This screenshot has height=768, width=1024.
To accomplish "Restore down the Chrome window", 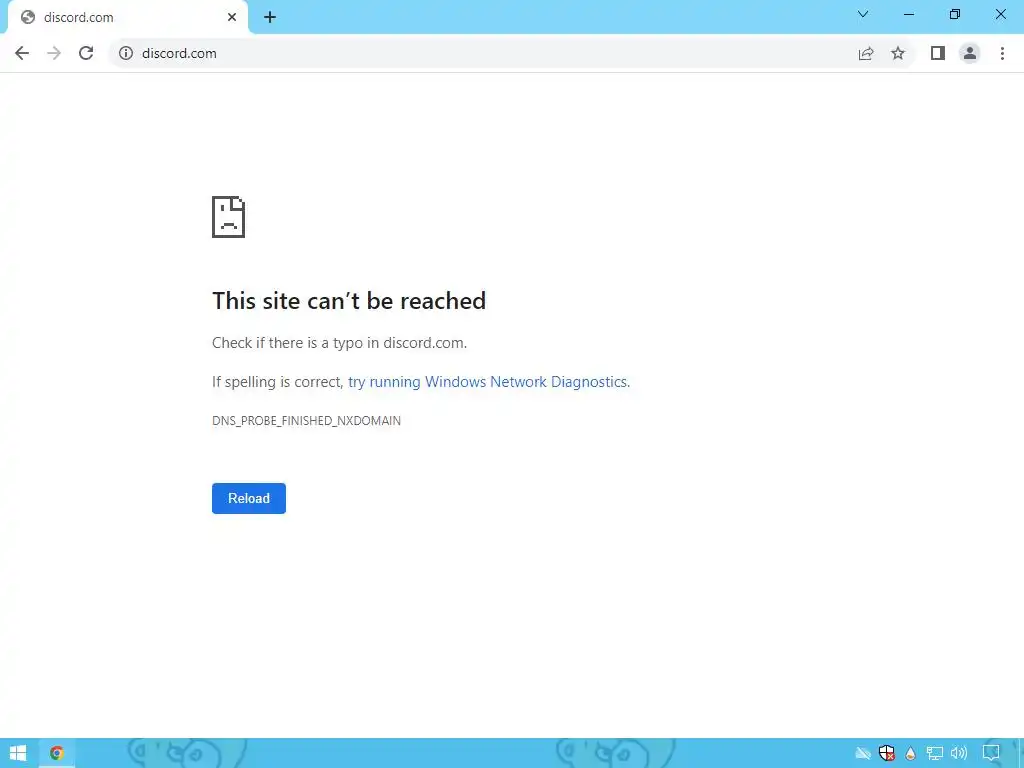I will coord(955,14).
